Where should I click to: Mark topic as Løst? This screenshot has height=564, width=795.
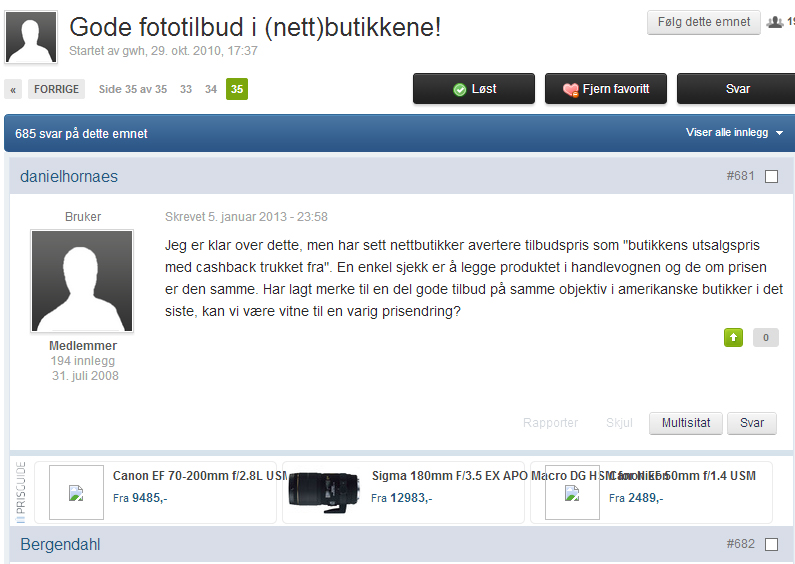(x=474, y=89)
